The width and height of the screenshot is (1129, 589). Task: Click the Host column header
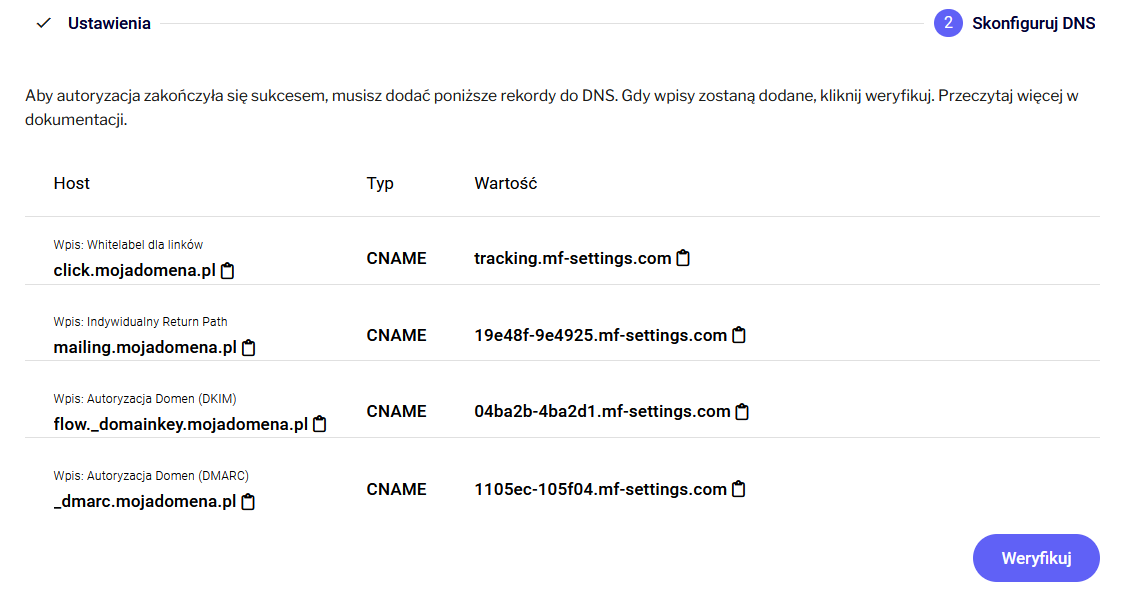click(72, 183)
